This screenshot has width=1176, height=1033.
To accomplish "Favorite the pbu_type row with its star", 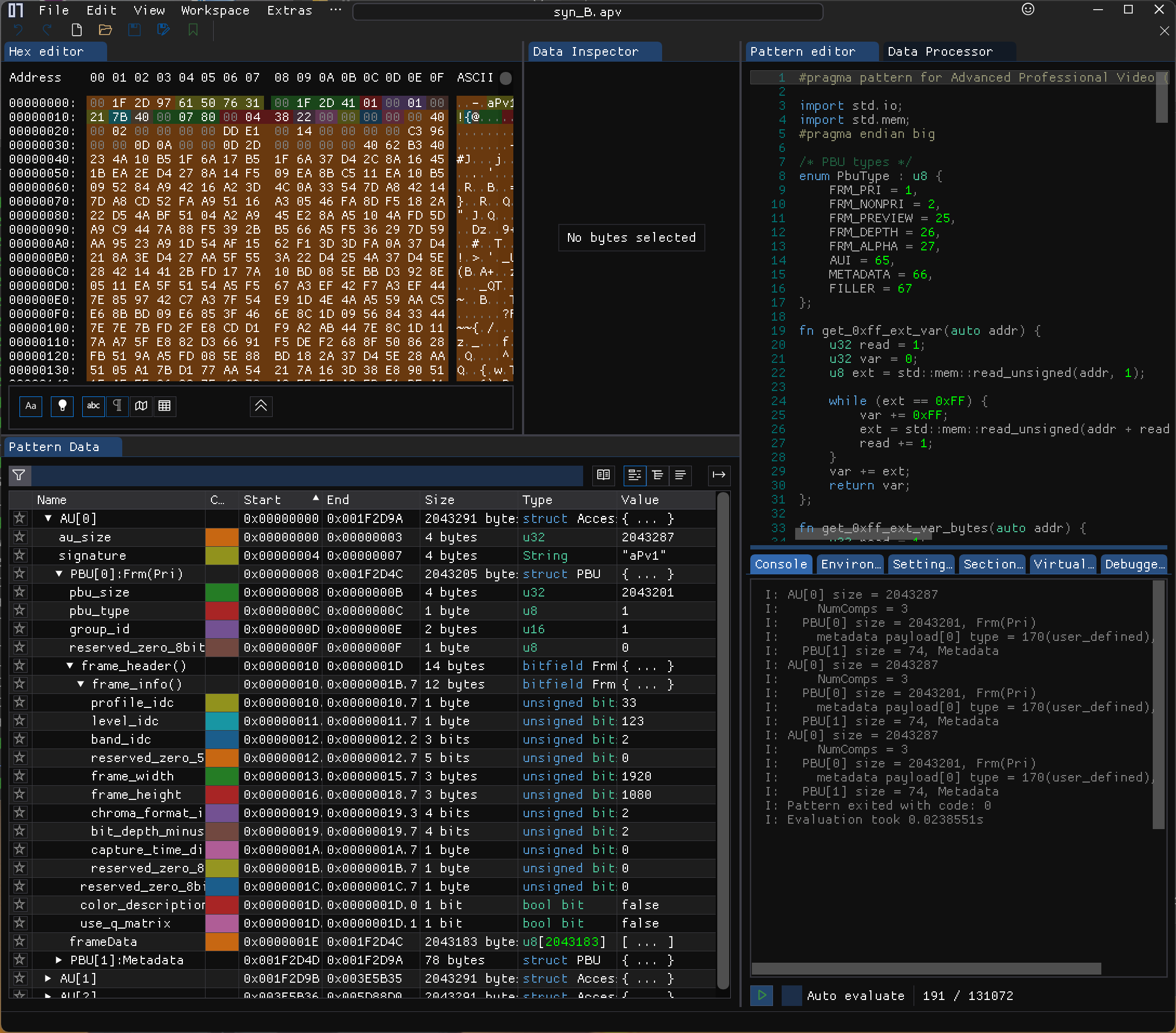I will (19, 611).
